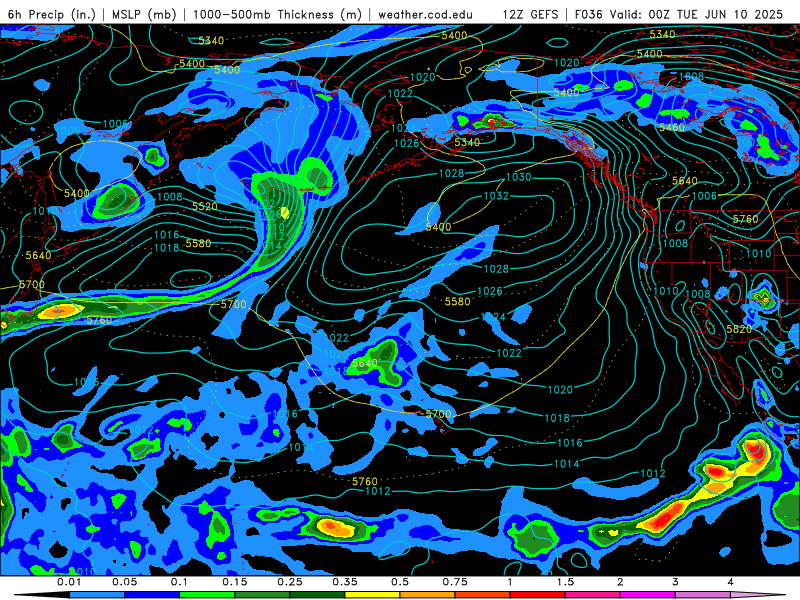This screenshot has width=800, height=600.
Task: Click the 0.01 legend value
Action: coord(69,582)
